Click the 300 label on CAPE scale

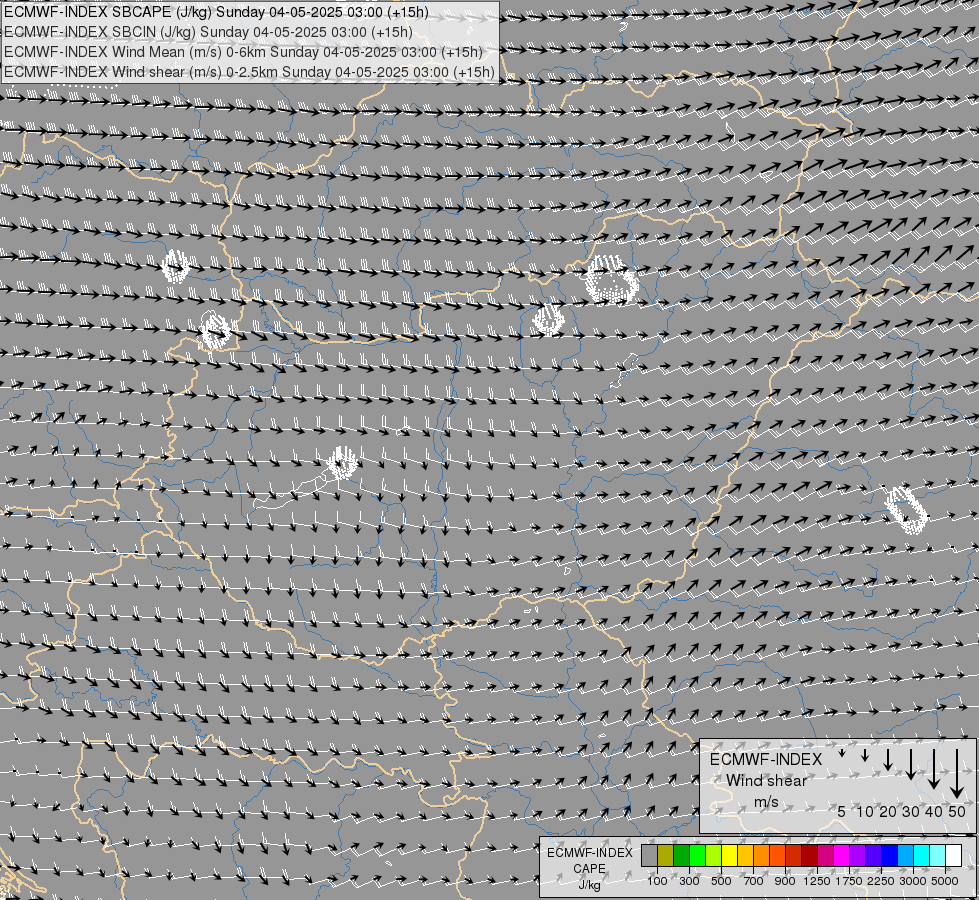[689, 881]
